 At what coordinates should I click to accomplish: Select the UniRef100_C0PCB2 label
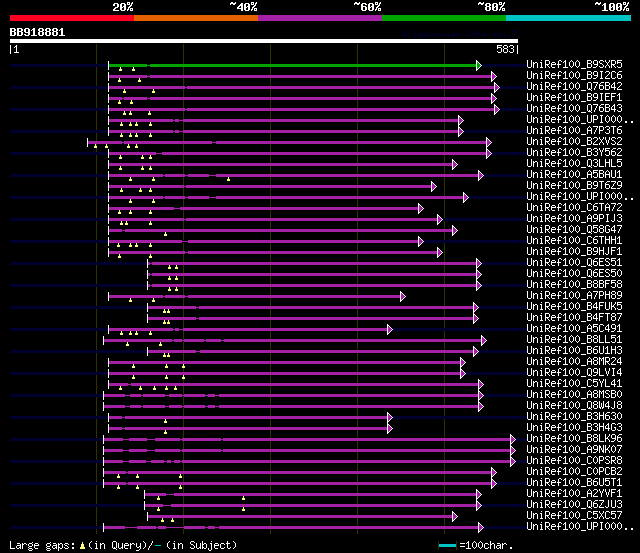coord(574,472)
